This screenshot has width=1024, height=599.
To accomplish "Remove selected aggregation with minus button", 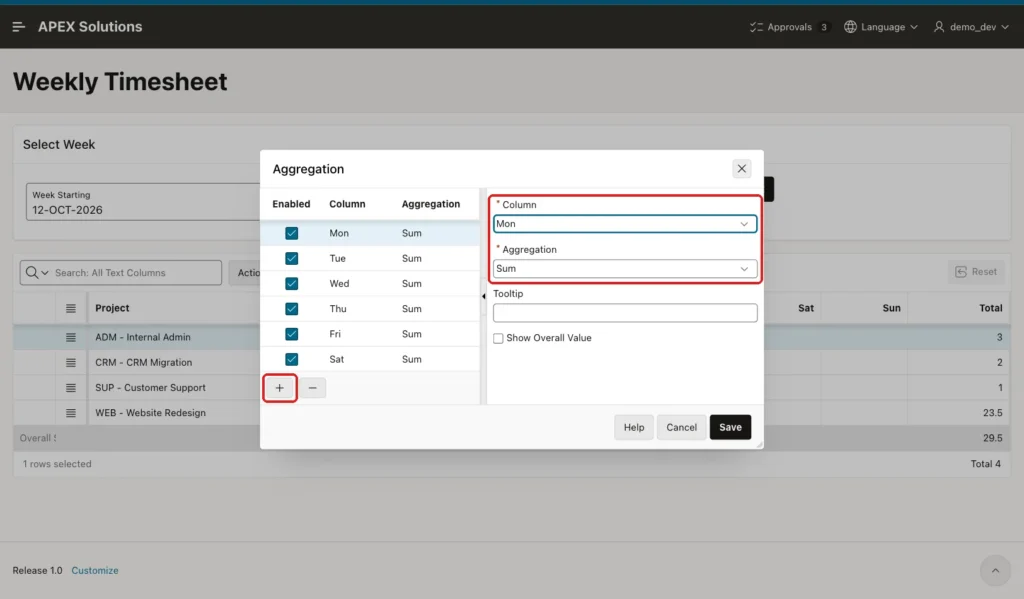I will pyautogui.click(x=313, y=388).
